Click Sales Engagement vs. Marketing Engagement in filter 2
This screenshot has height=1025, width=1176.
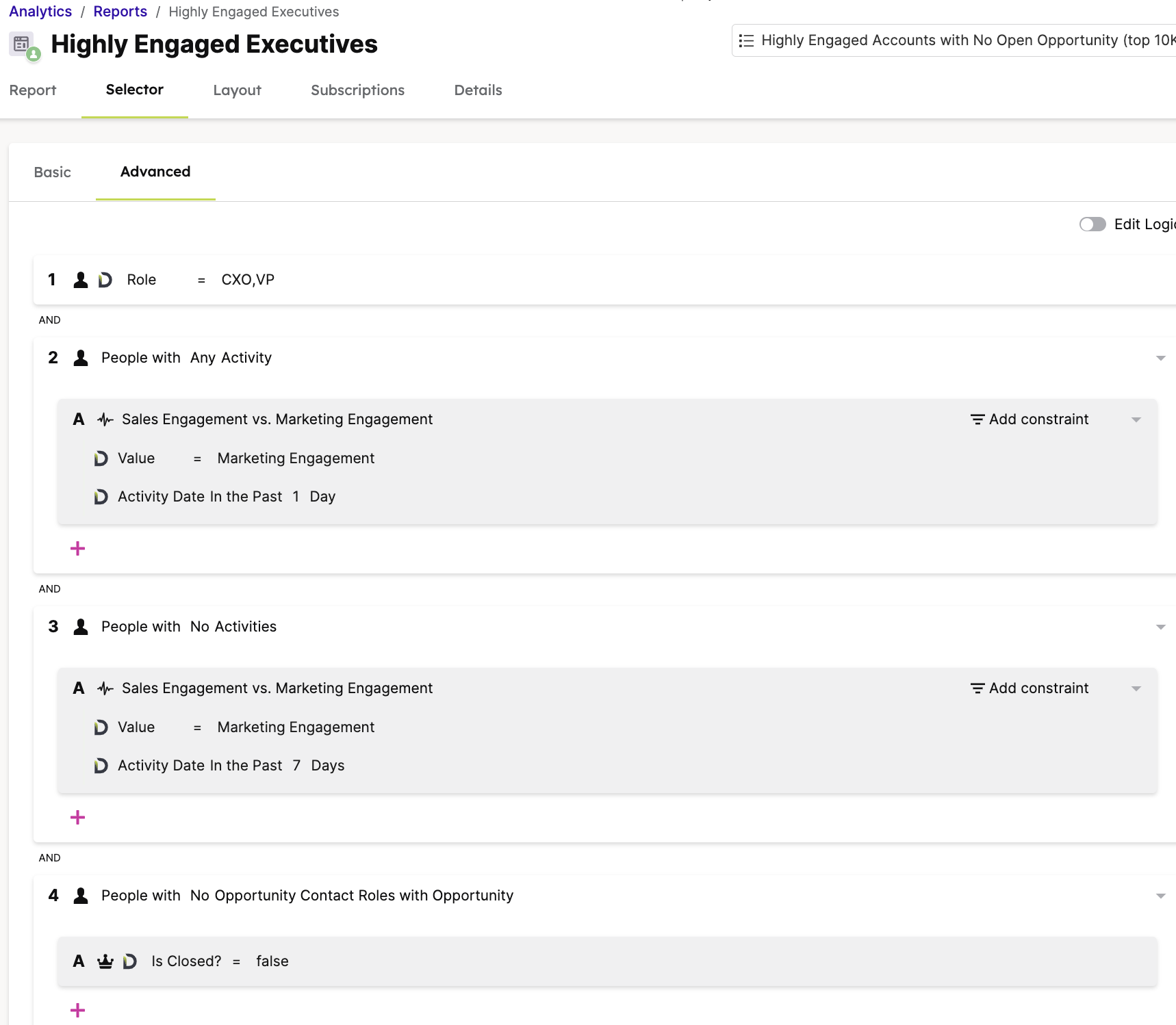[x=277, y=419]
